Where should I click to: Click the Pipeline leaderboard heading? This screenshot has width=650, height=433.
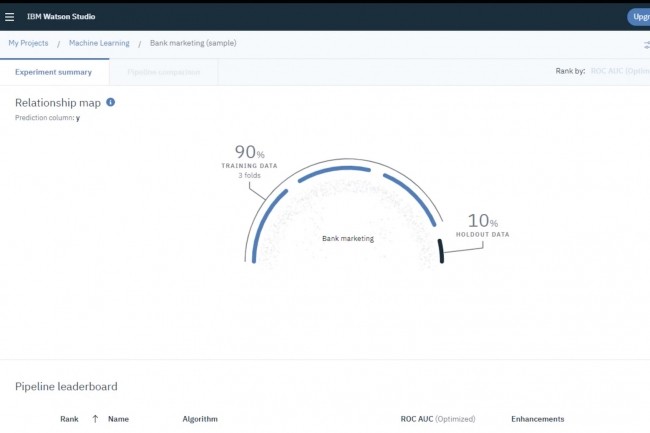(66, 387)
